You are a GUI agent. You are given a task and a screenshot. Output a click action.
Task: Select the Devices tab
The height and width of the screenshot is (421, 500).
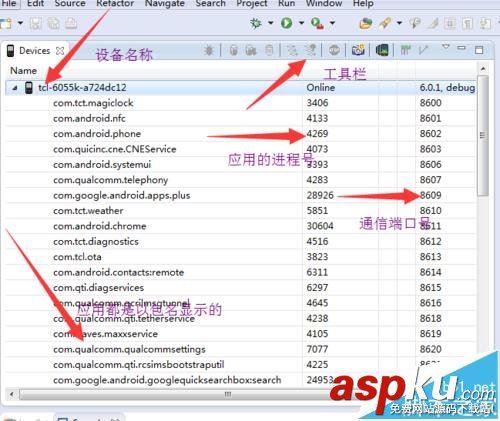pos(34,51)
